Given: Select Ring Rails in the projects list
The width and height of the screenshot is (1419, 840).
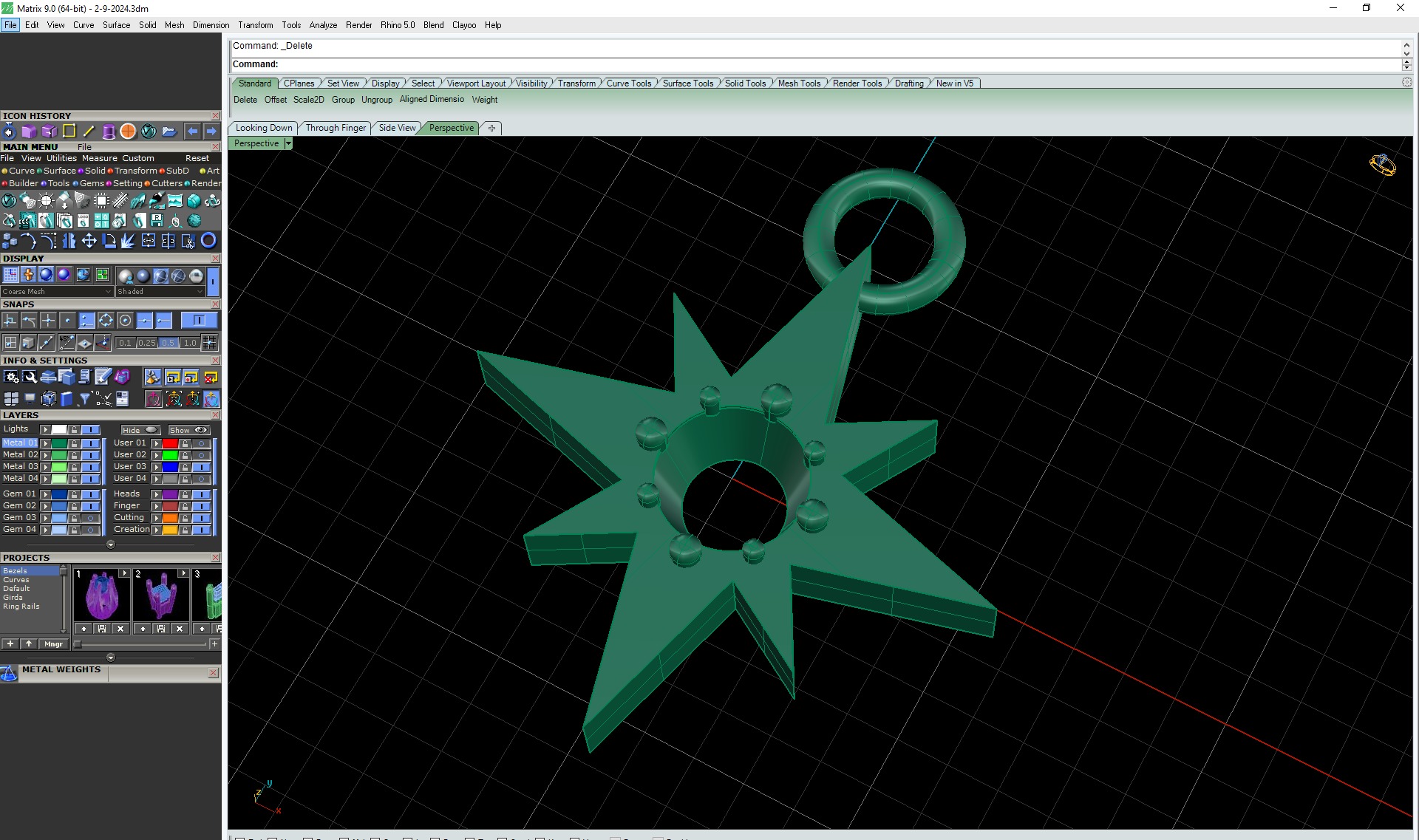Looking at the screenshot, I should 21,607.
